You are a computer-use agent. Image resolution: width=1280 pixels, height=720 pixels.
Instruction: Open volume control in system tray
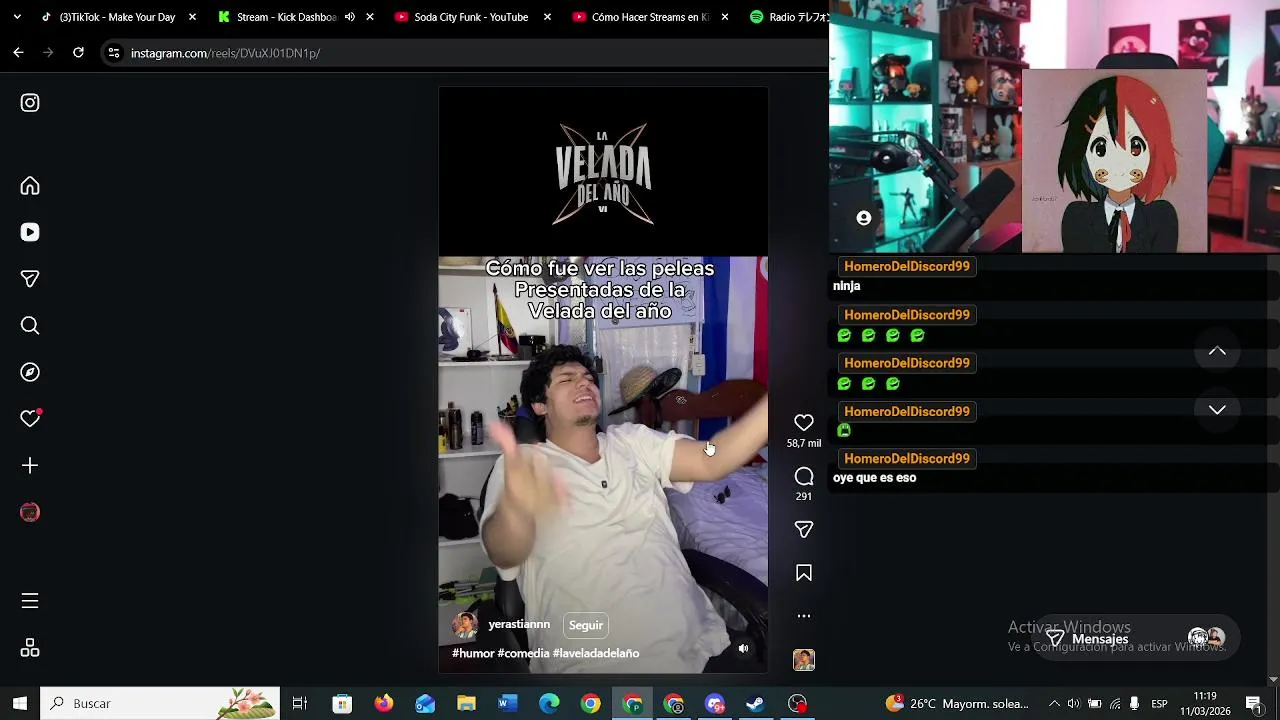1074,703
